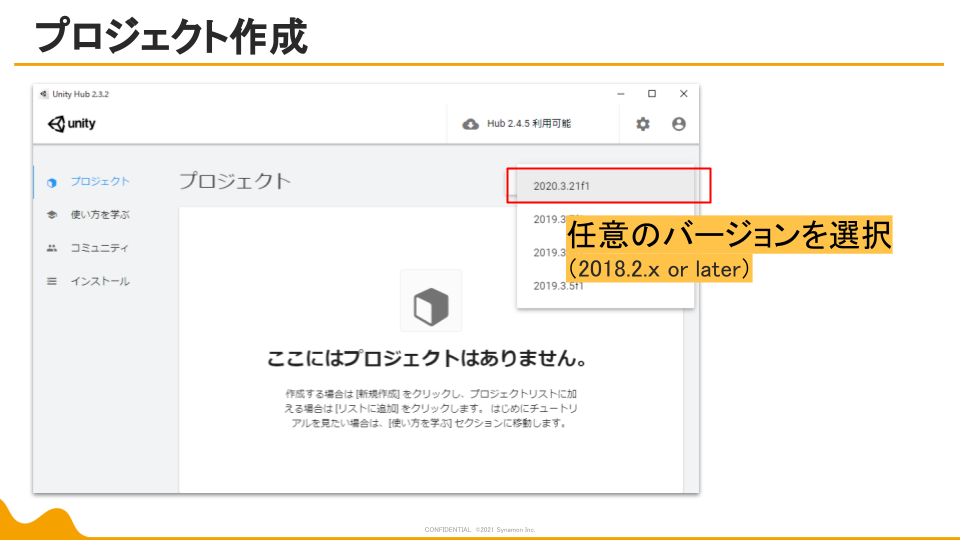The width and height of the screenshot is (960, 540).
Task: Maximize the Unity Hub window
Action: tap(652, 94)
